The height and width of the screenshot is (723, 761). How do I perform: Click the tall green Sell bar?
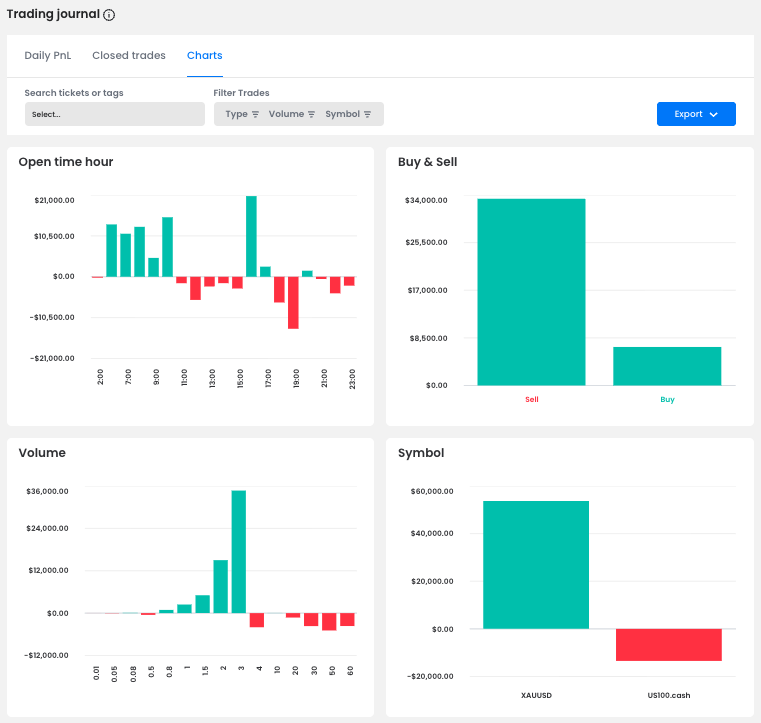point(531,292)
